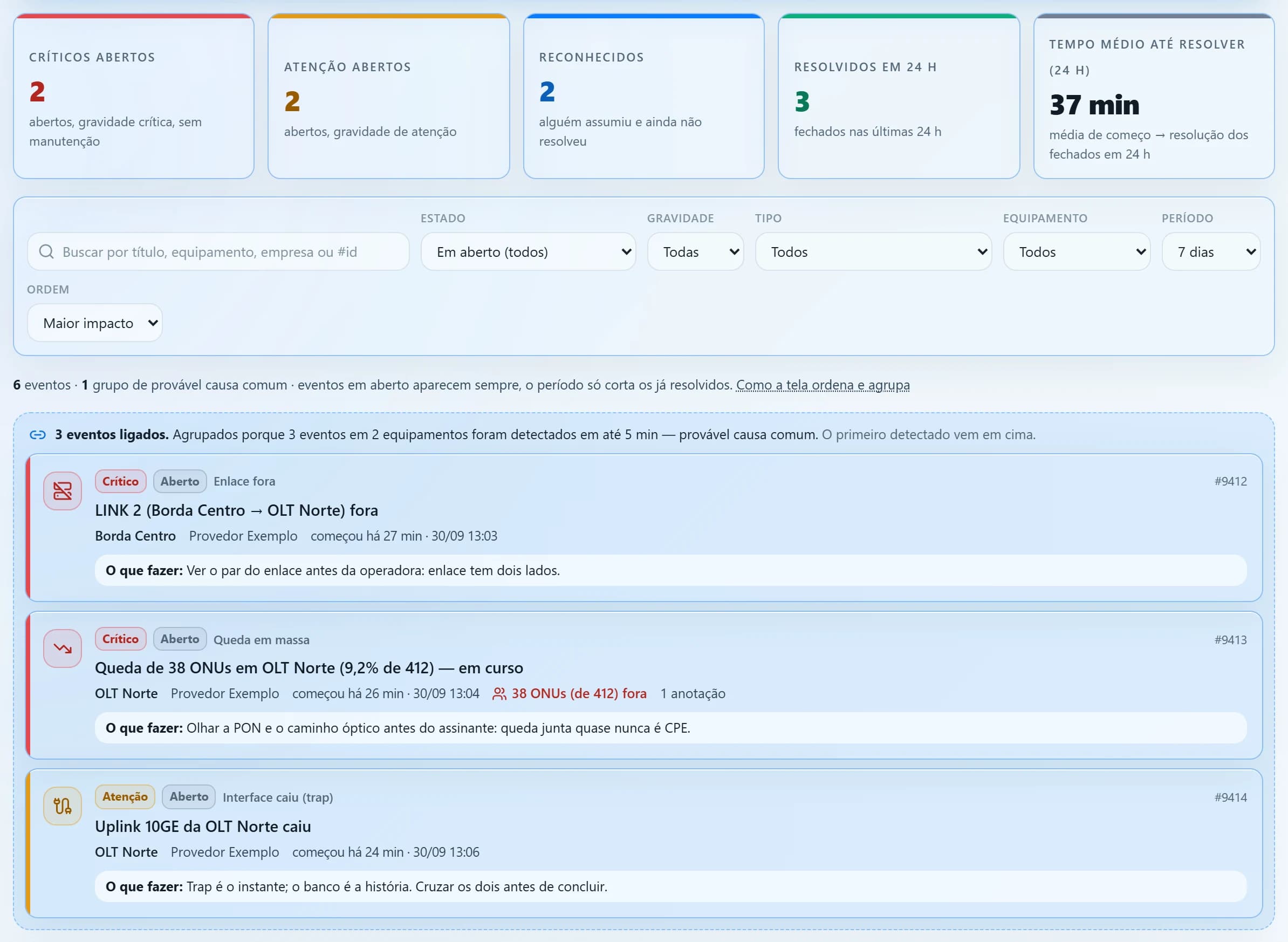1288x942 pixels.
Task: Open the Tipo dropdown
Action: click(873, 251)
